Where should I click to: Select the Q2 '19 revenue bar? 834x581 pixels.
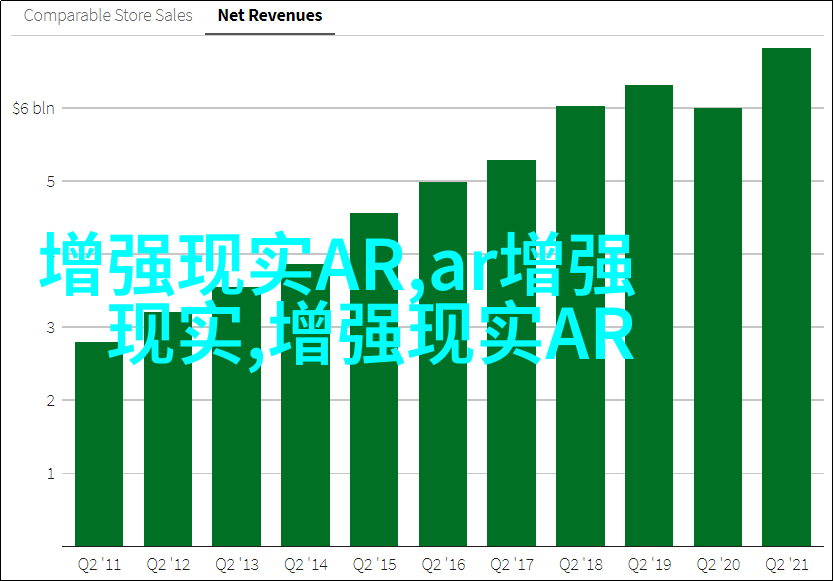(649, 316)
